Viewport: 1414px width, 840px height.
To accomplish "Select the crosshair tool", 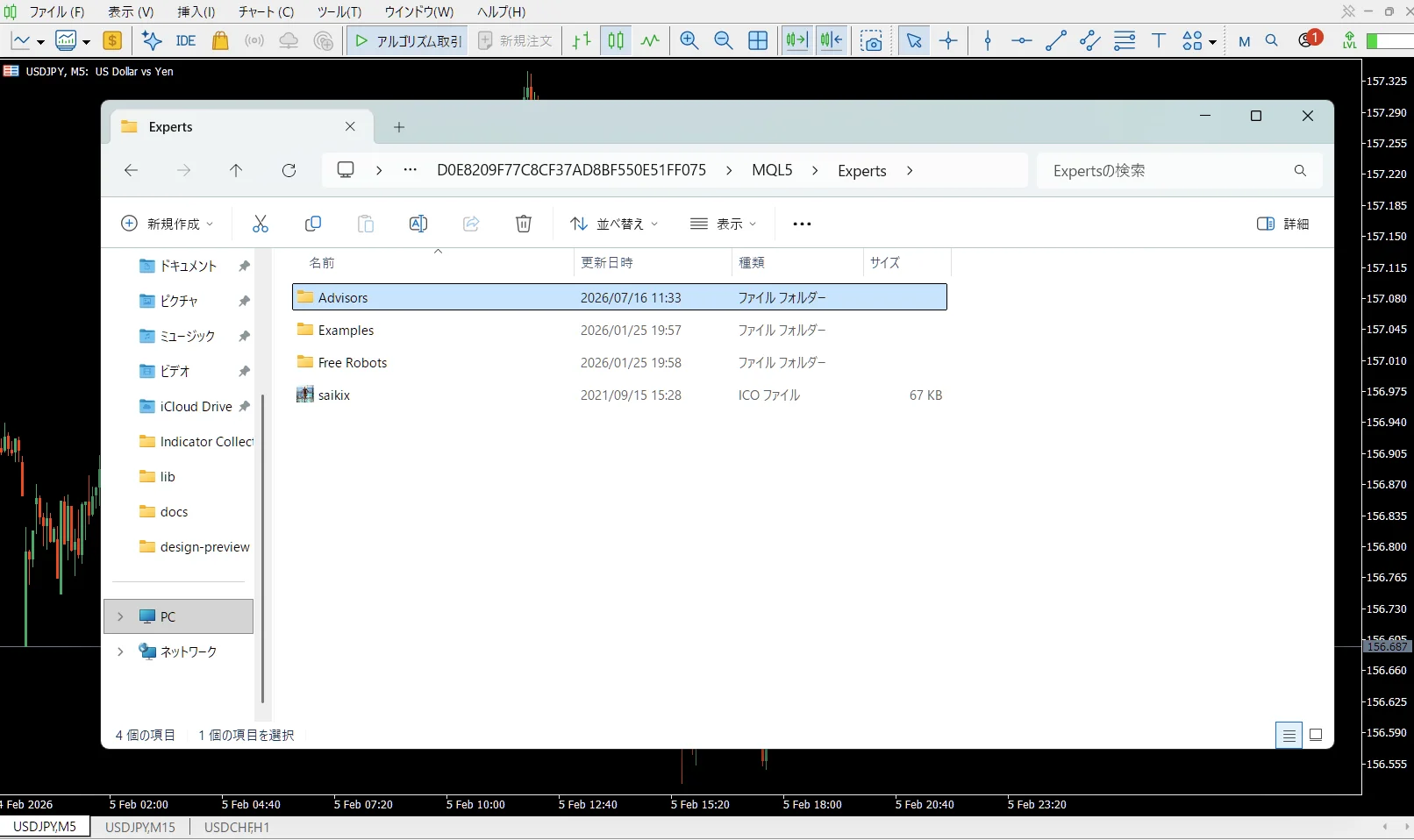I will click(948, 40).
